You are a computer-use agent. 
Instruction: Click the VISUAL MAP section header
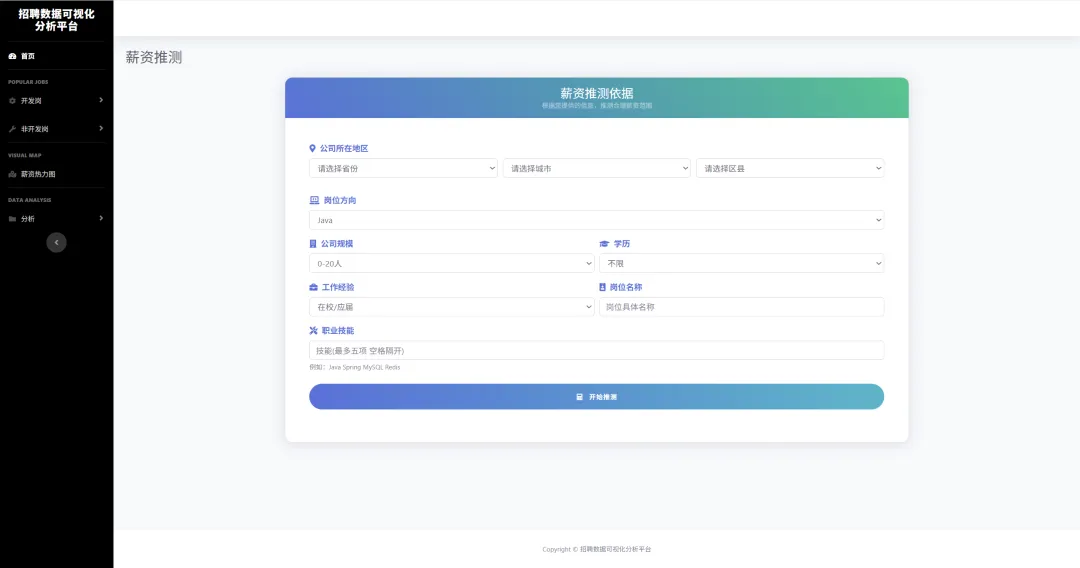tap(25, 156)
